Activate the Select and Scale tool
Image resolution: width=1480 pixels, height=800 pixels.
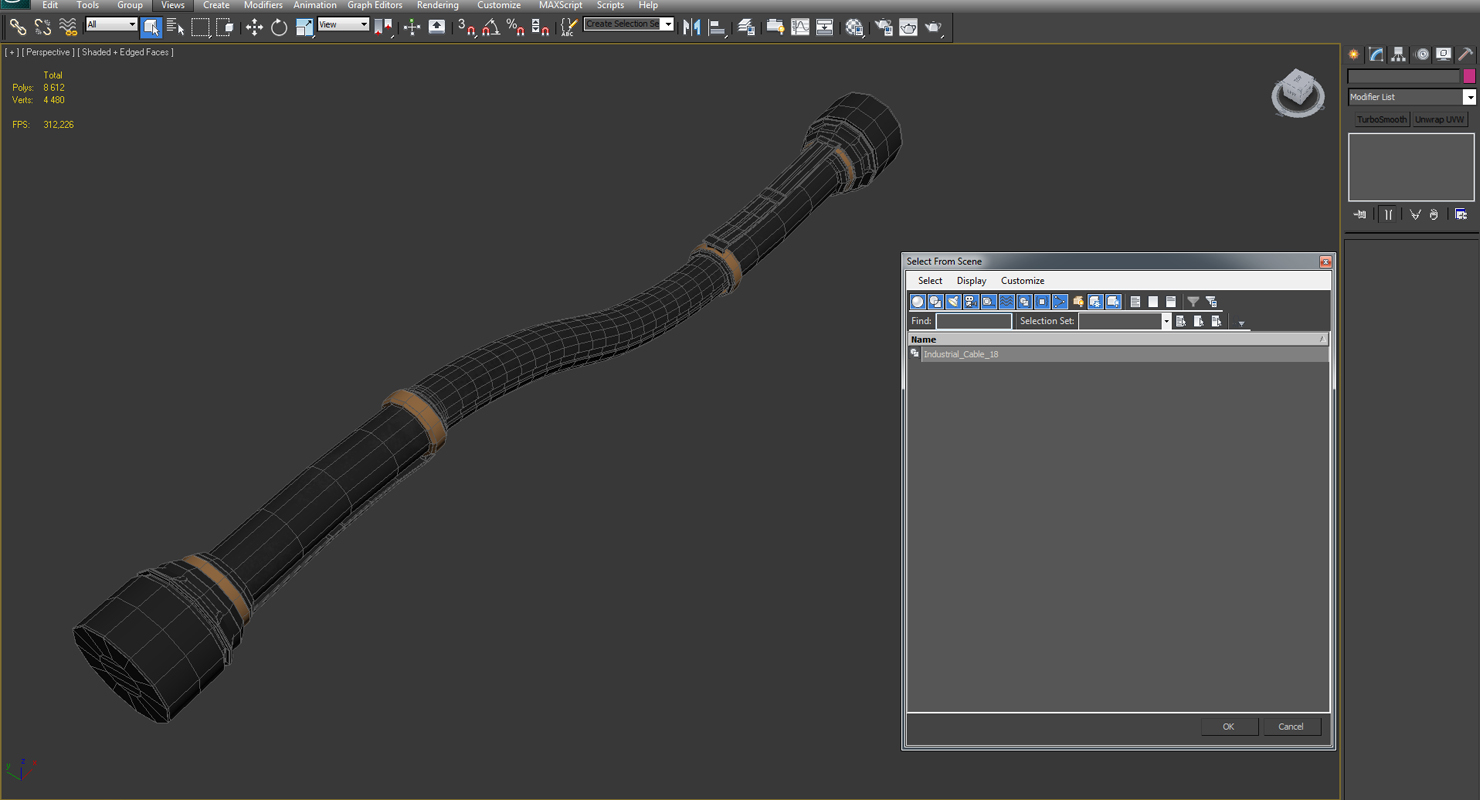(304, 27)
